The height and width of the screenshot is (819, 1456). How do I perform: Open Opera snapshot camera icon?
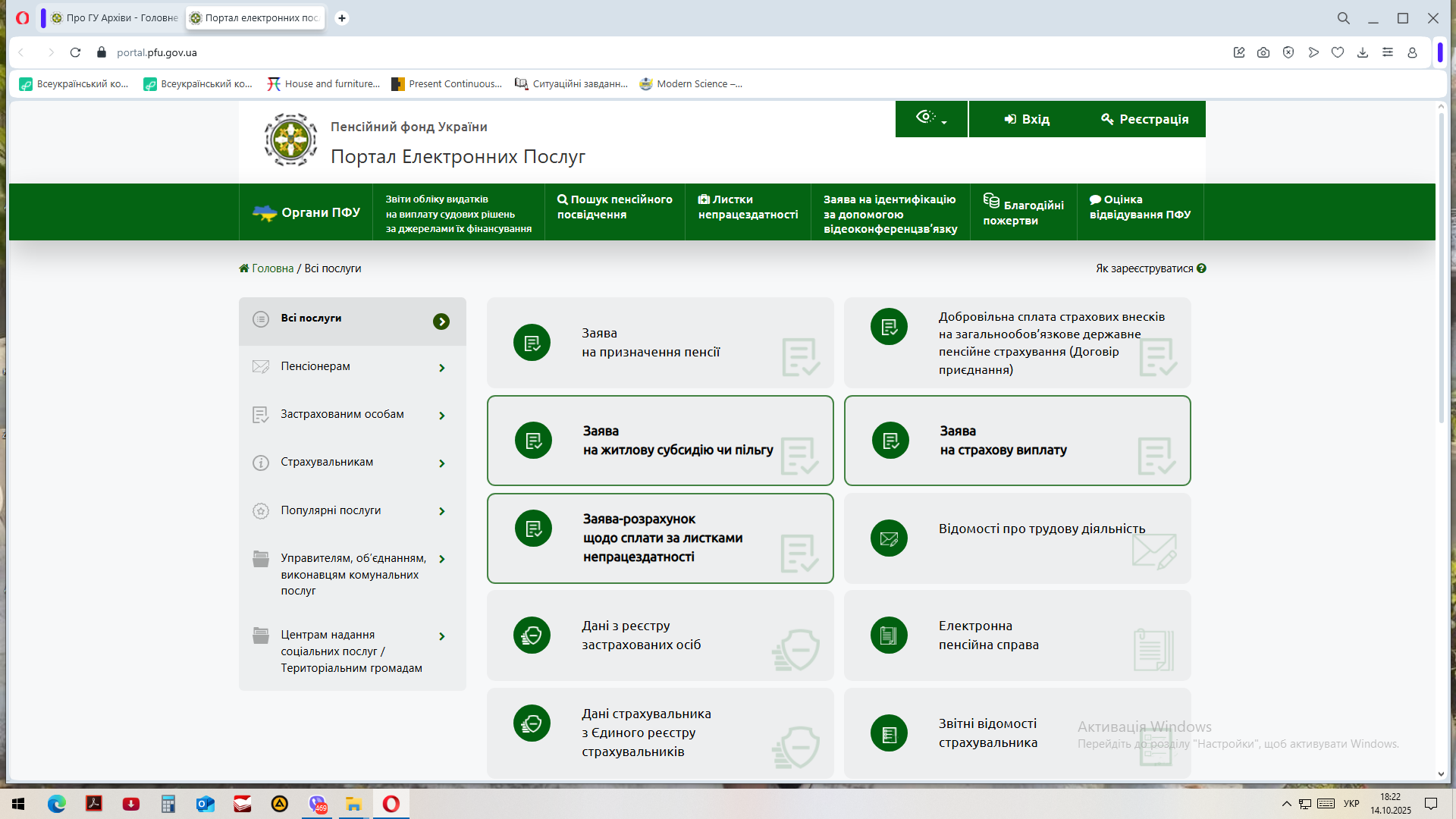click(x=1263, y=52)
